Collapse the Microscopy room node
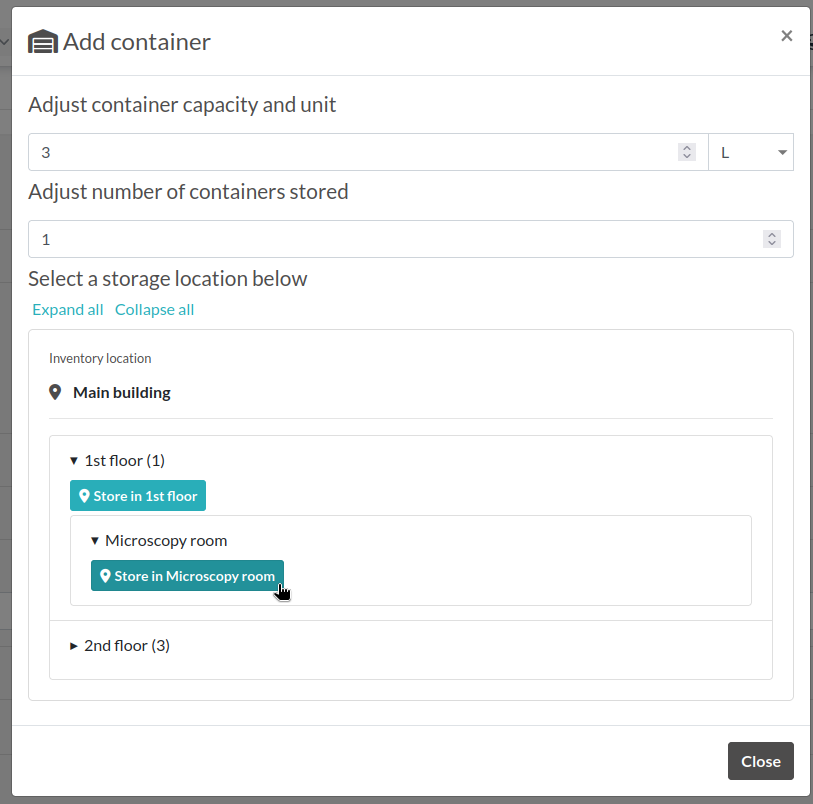Screen dimensions: 813x804 pyautogui.click(x=94, y=541)
